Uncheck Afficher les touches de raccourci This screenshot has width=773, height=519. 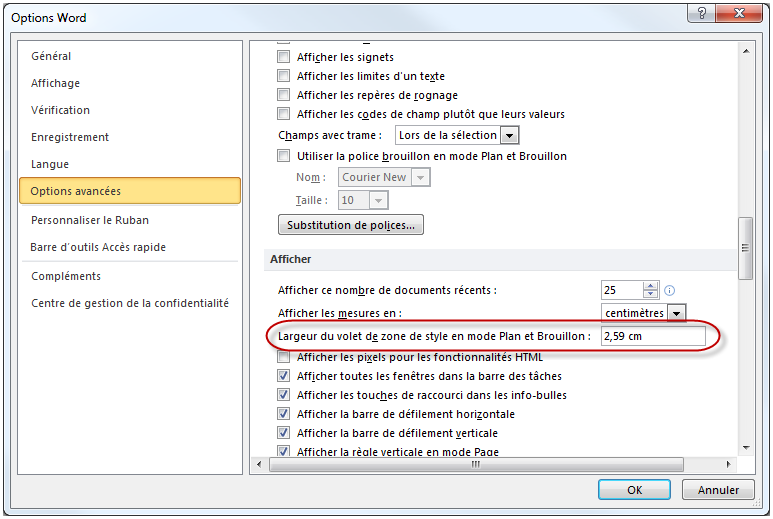tap(283, 394)
